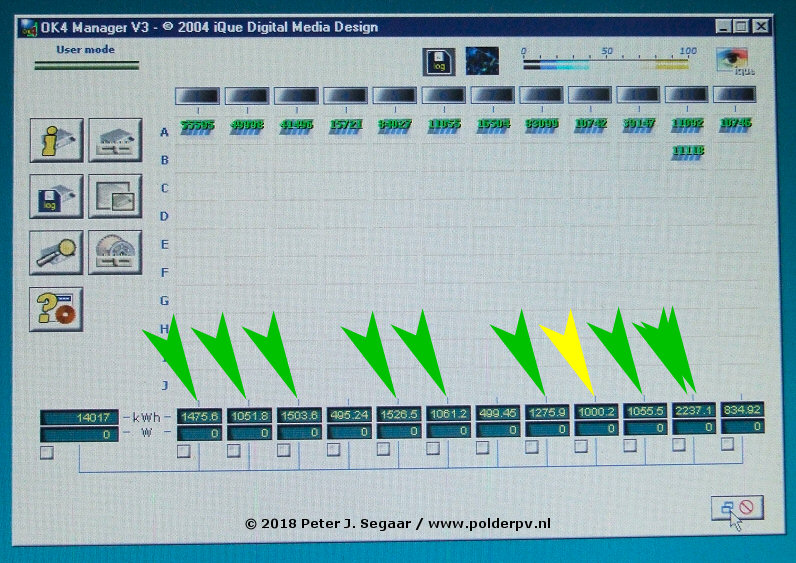This screenshot has height=563, width=796.
Task: Open help with the question mark icon
Action: 57,309
